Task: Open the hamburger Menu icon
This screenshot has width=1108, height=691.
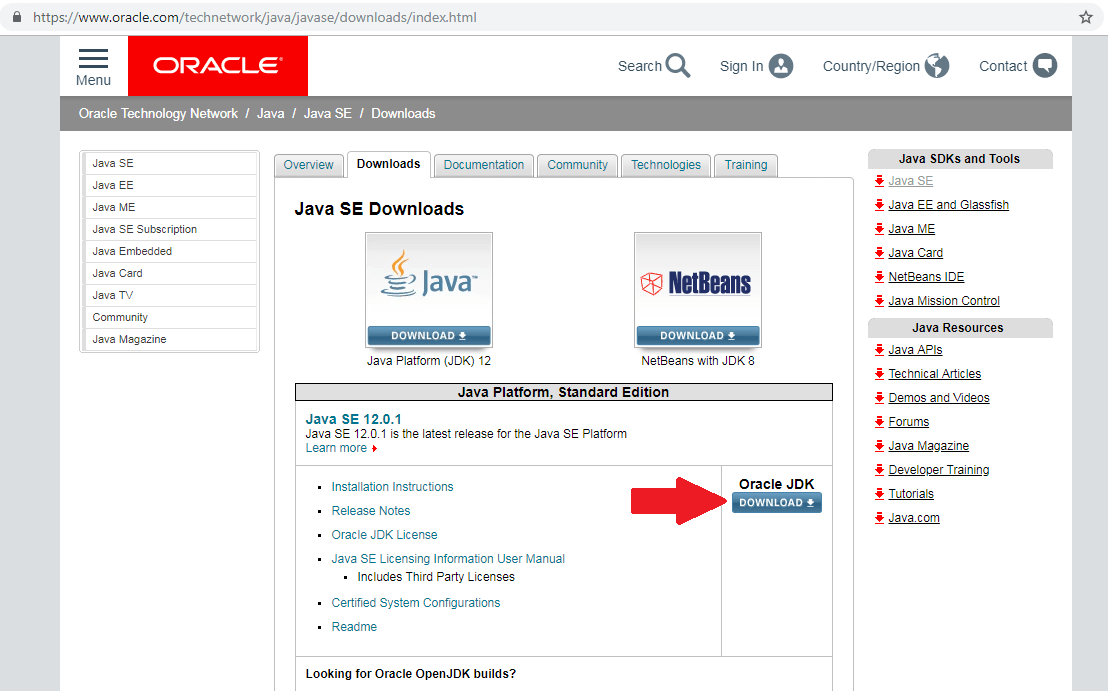Action: [93, 59]
